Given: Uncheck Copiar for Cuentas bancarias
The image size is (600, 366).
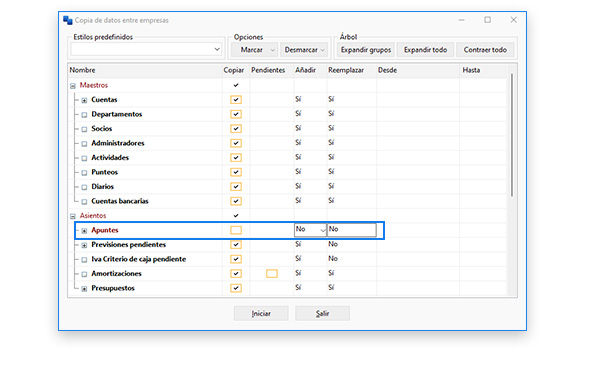Looking at the screenshot, I should tap(236, 201).
